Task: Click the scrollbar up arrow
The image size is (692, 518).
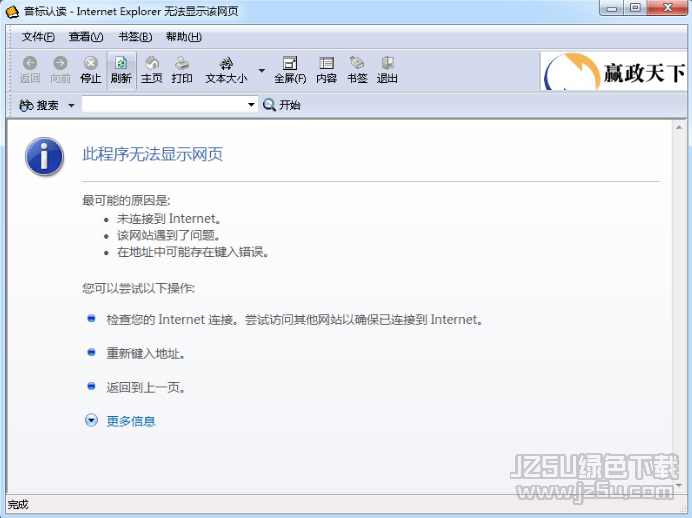Action: tap(679, 128)
